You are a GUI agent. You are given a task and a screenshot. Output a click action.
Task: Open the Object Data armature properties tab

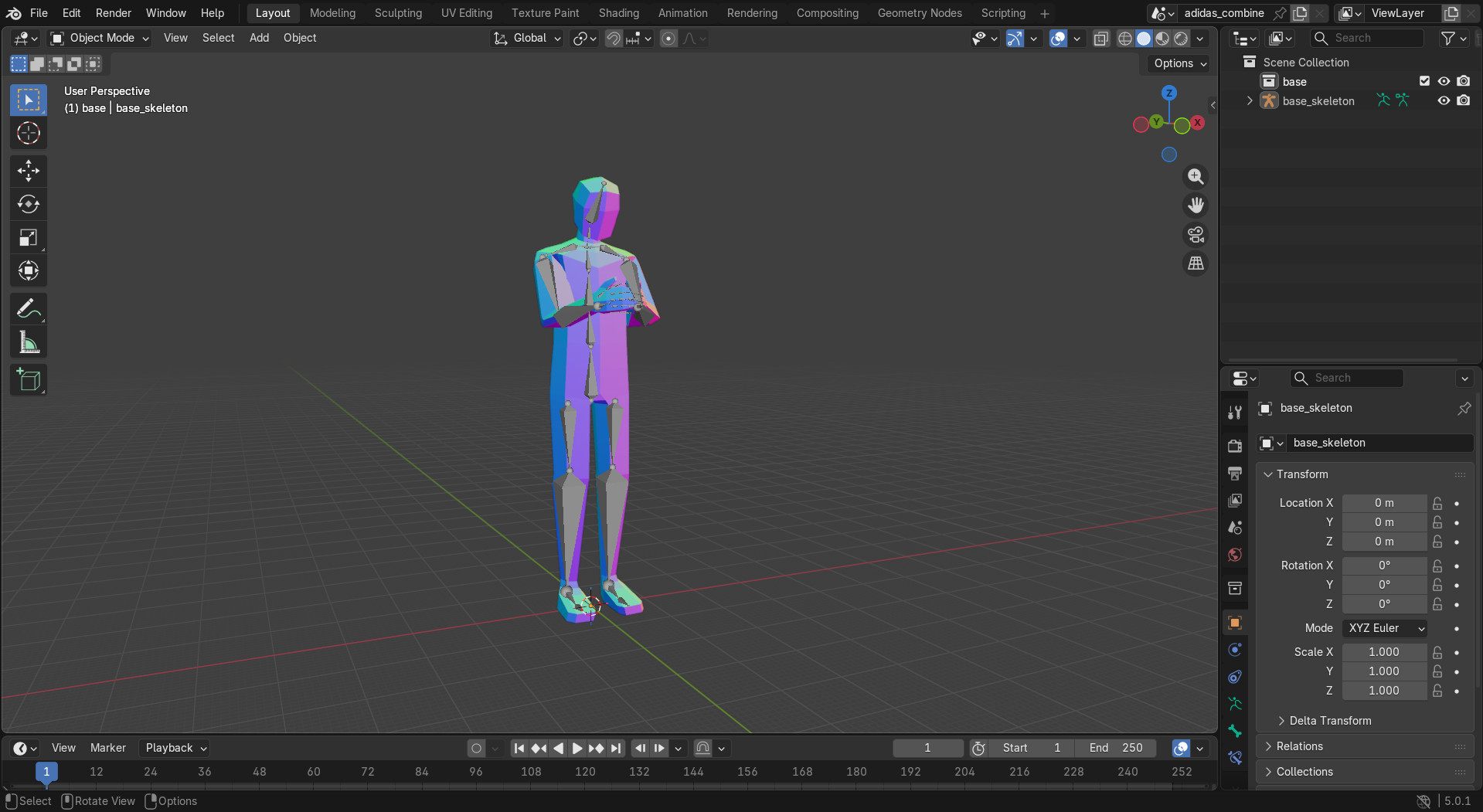pos(1235,704)
